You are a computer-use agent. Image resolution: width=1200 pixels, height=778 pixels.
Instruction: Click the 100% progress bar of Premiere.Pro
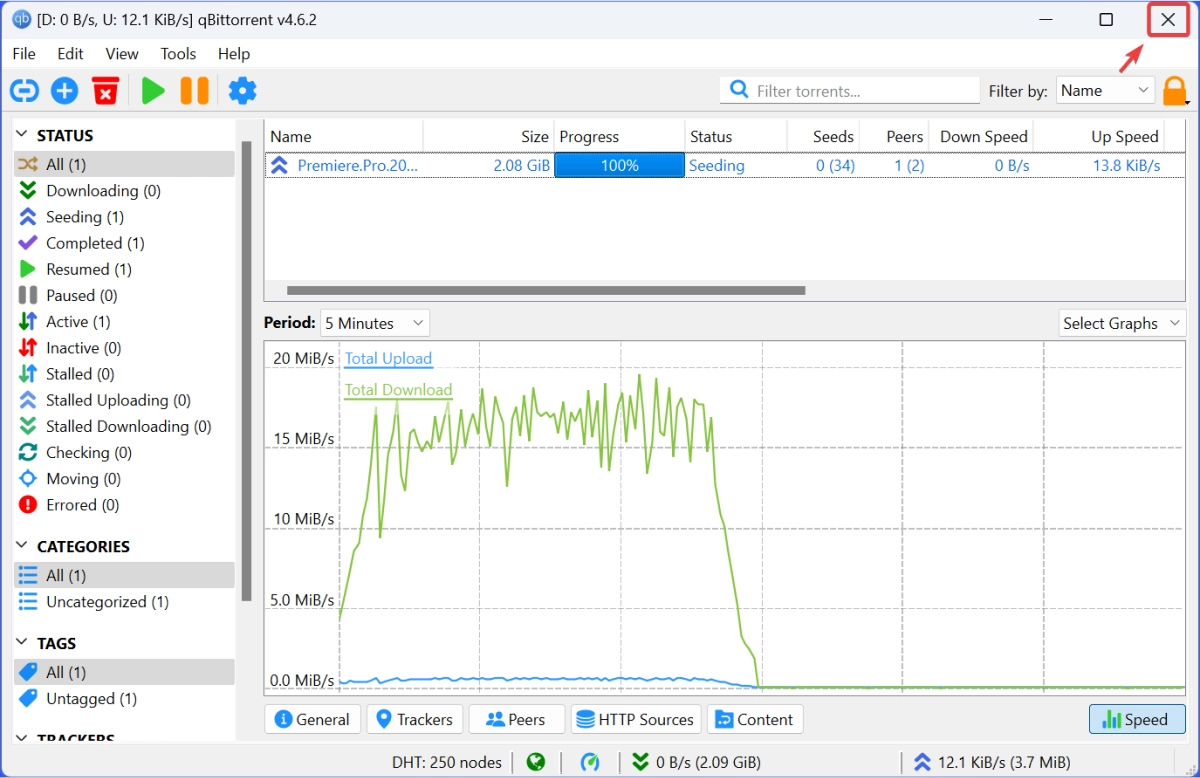(x=619, y=165)
